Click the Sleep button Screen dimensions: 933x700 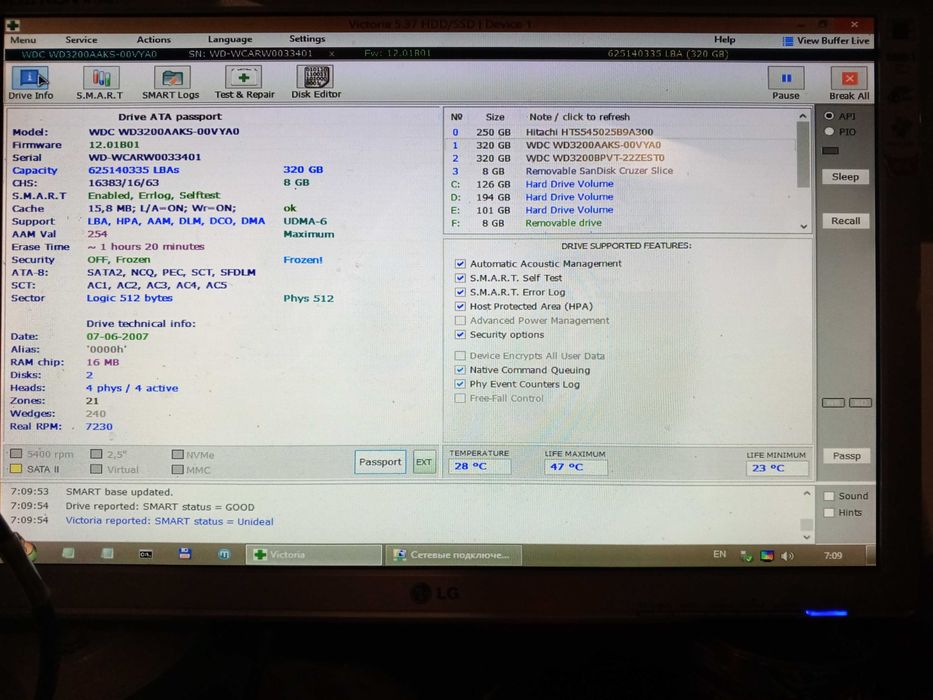point(845,177)
